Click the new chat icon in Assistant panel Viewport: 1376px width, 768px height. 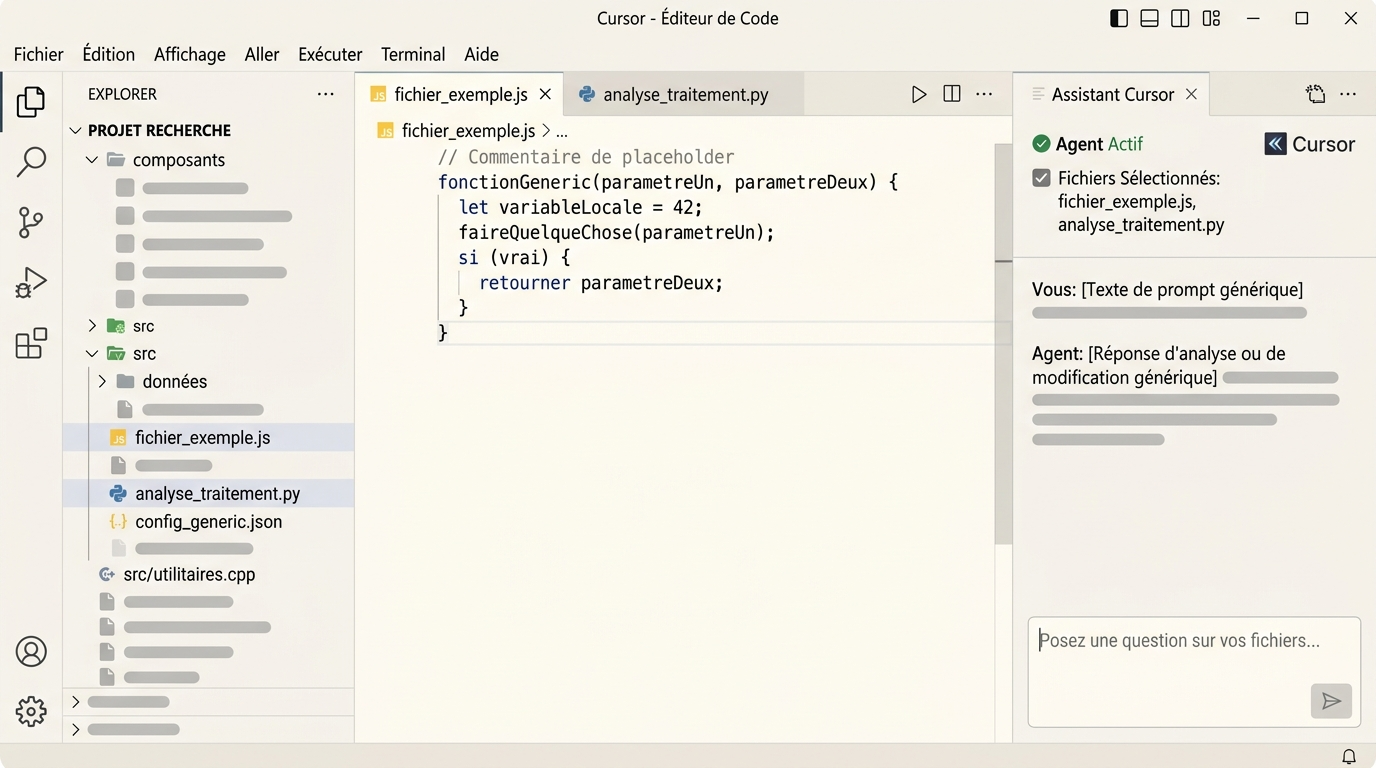click(1315, 94)
